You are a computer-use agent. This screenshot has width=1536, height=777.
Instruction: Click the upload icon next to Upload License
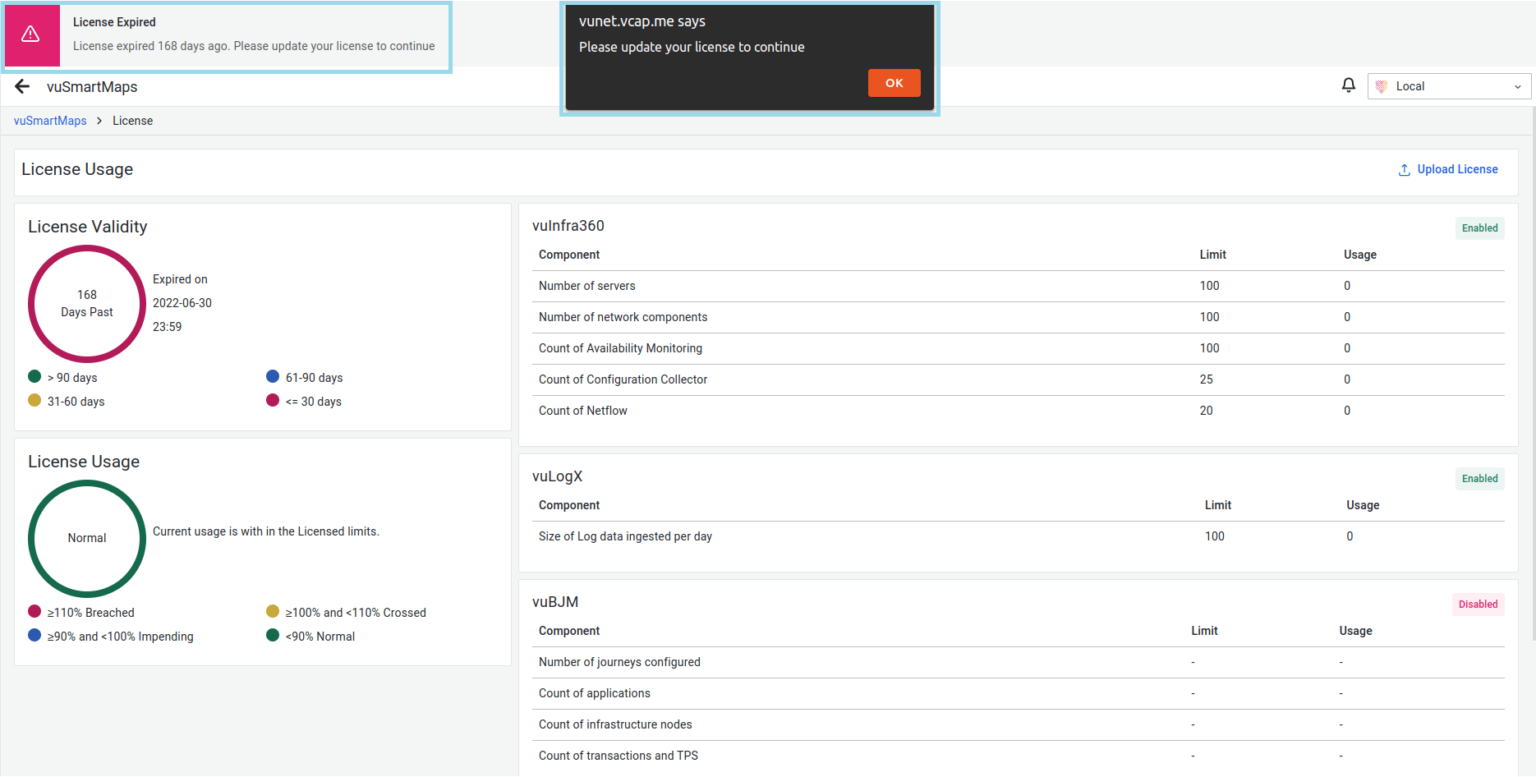pyautogui.click(x=1404, y=170)
